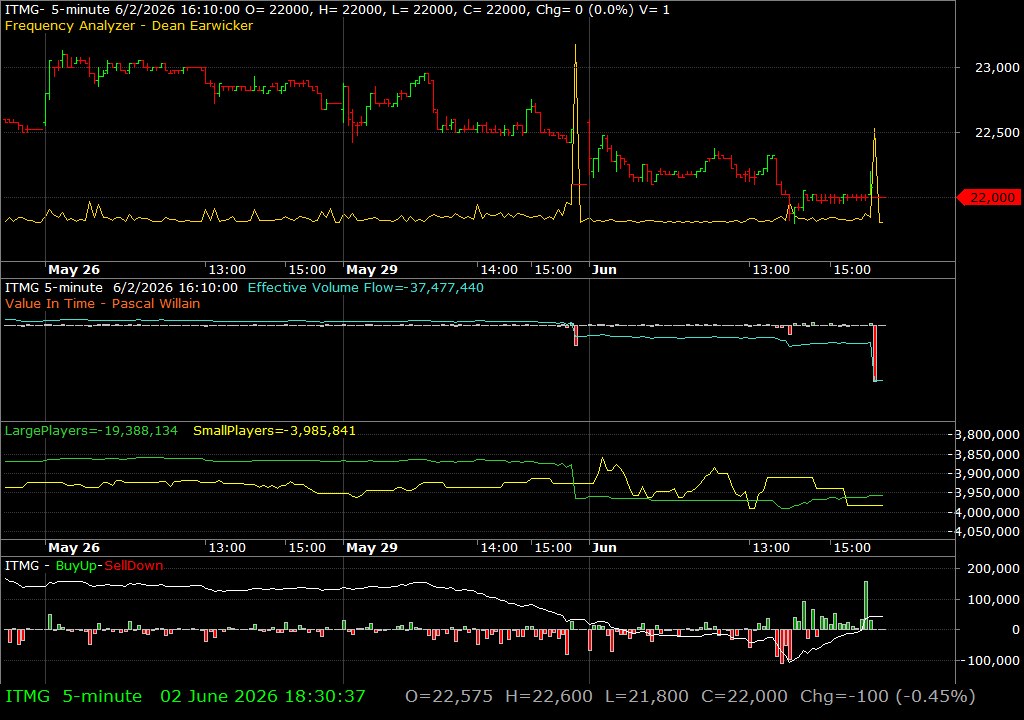Click the ITMG O= 22000 header line in price pane

click(337, 10)
